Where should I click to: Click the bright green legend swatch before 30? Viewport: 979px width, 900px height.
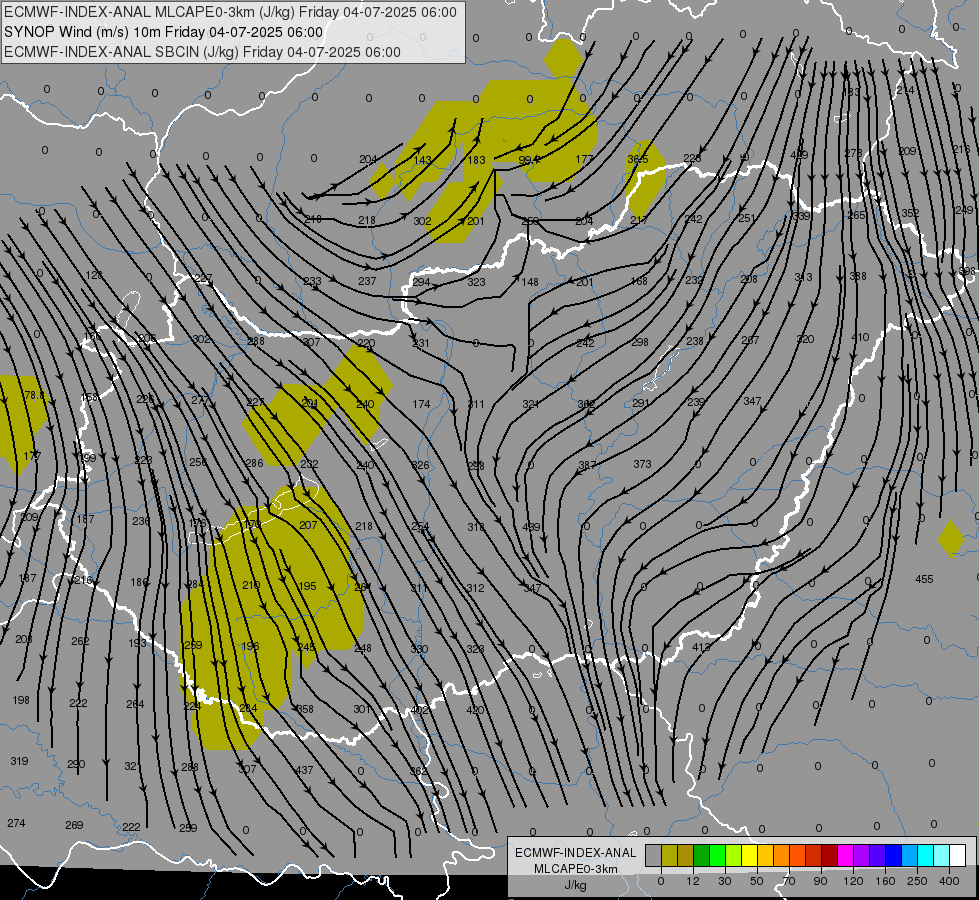[717, 855]
